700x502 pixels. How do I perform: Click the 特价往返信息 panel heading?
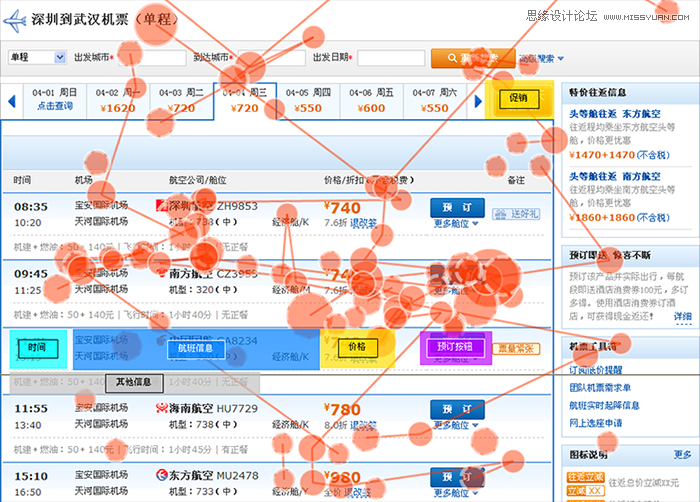(x=598, y=93)
